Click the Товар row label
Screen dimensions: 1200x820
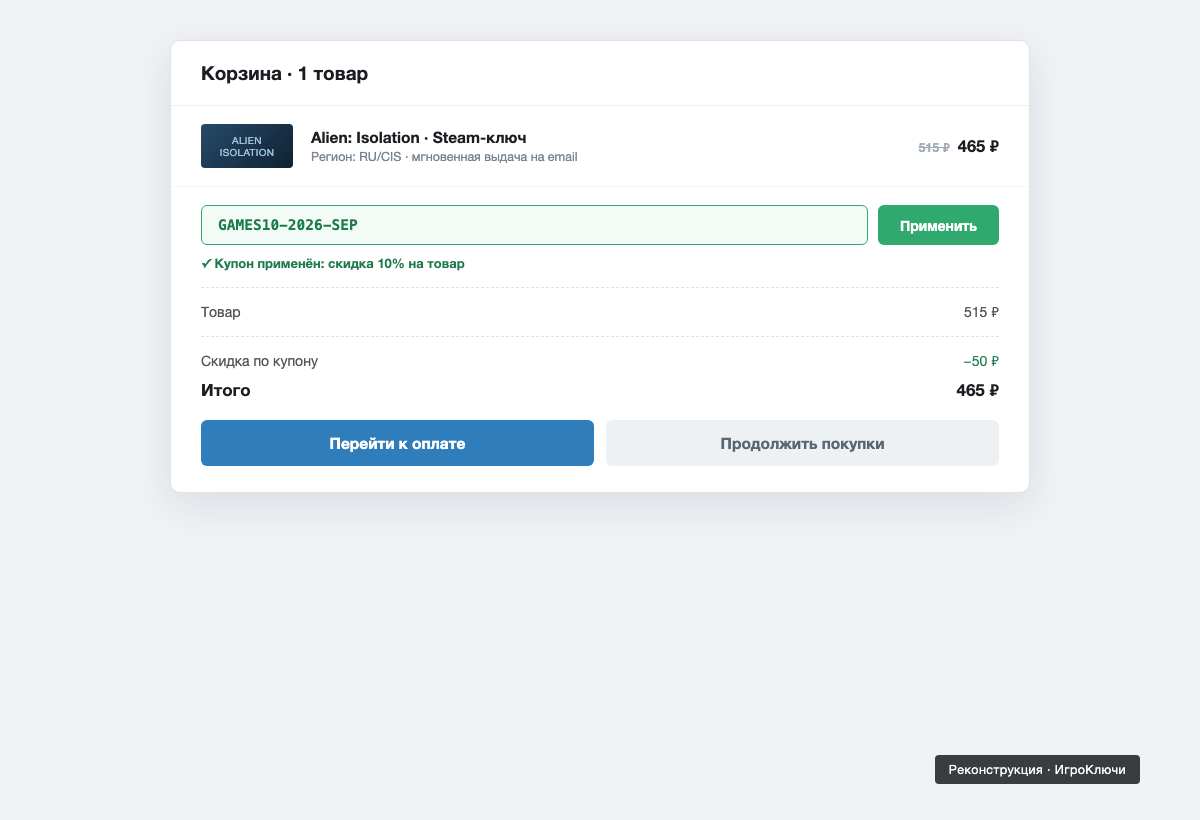[x=221, y=312]
